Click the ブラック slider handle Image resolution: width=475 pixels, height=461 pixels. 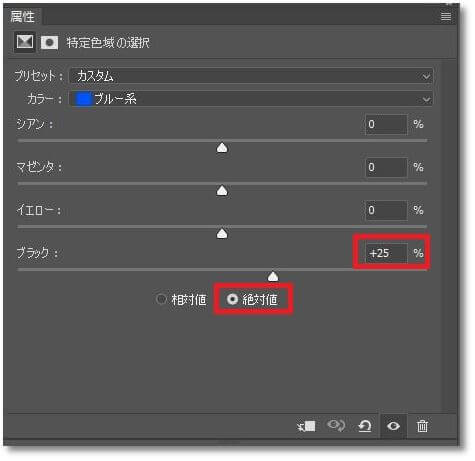click(x=273, y=276)
